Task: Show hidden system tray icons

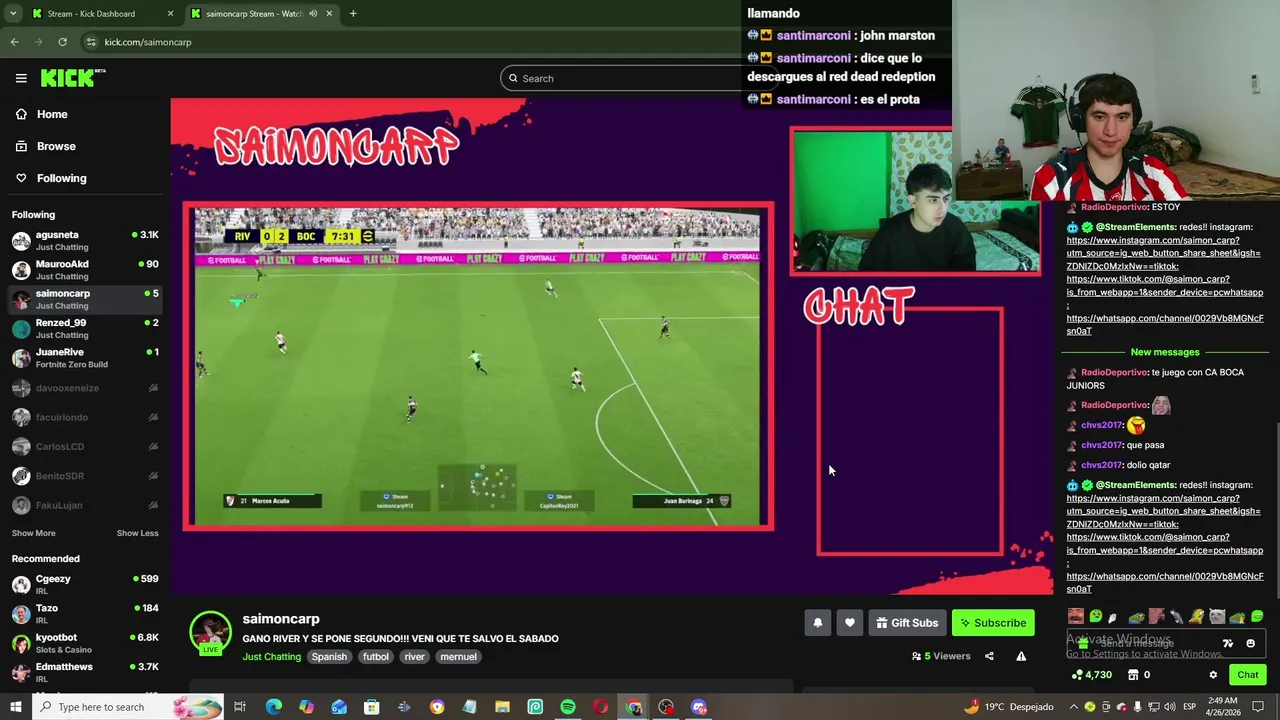Action: (x=1073, y=707)
